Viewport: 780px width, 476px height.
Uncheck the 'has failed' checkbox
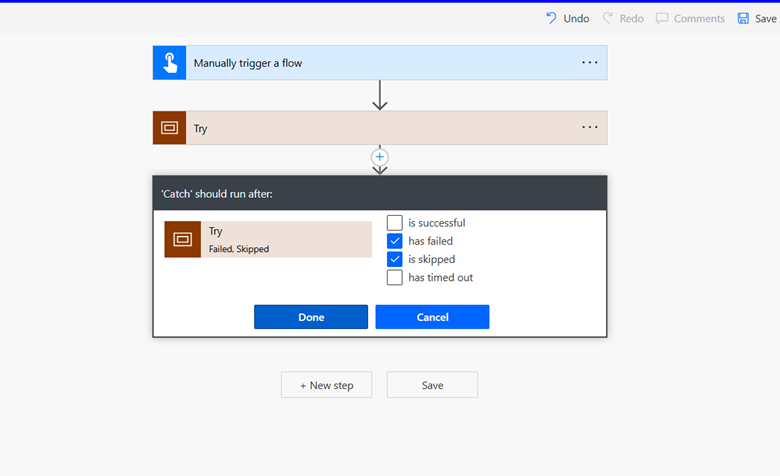395,241
